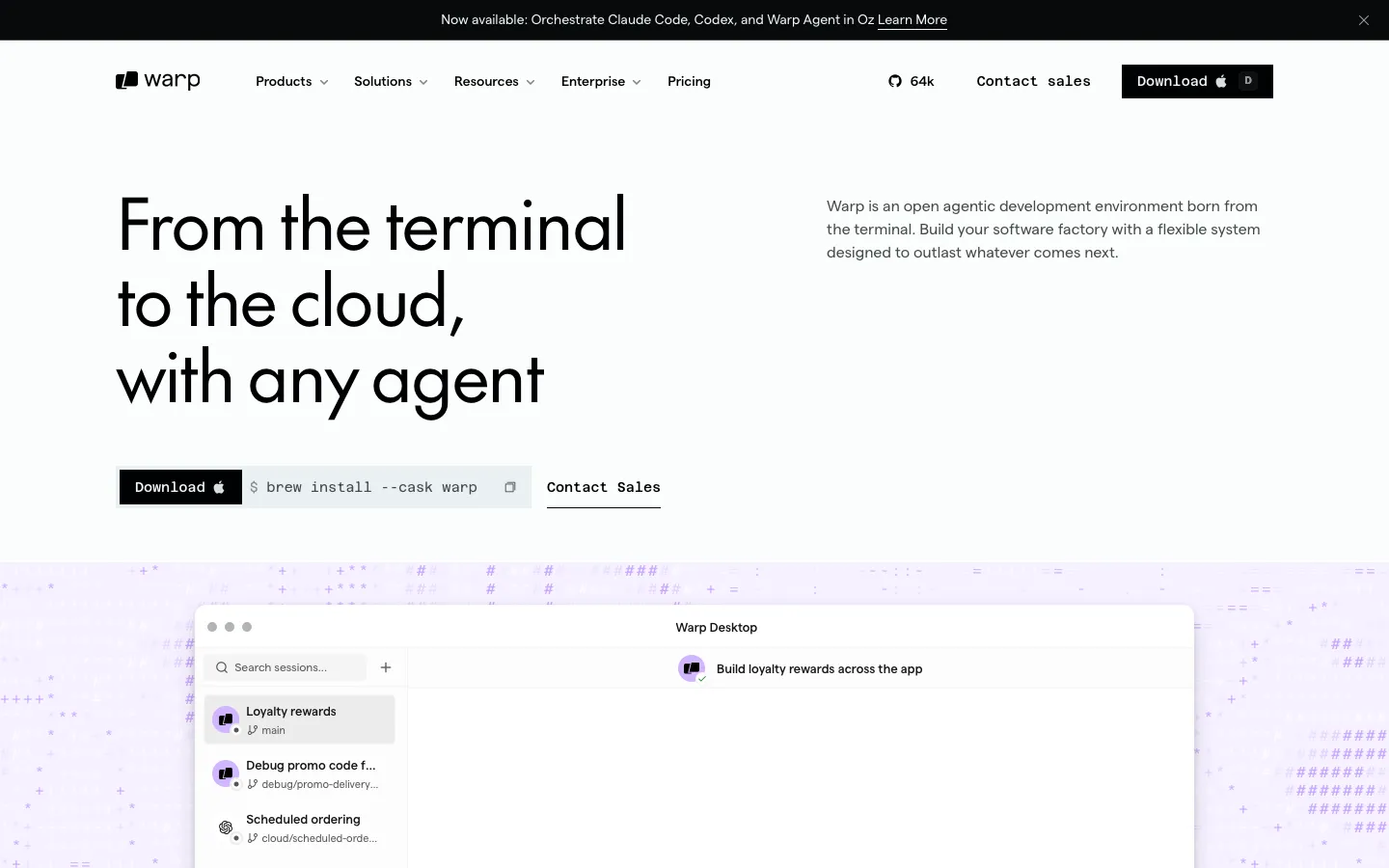
Task: Click the OpenAI icon beside Scheduled ordering
Action: pyautogui.click(x=226, y=827)
